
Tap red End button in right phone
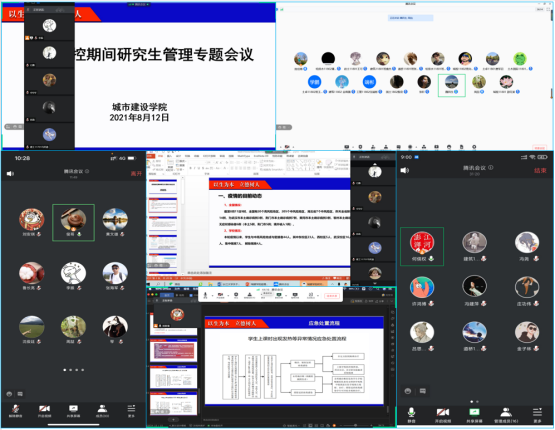click(x=540, y=171)
